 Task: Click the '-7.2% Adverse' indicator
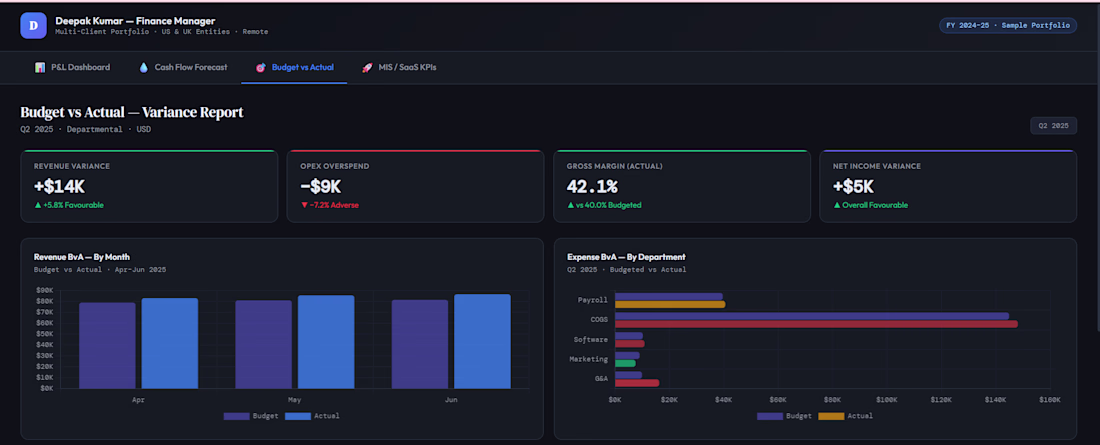click(330, 205)
